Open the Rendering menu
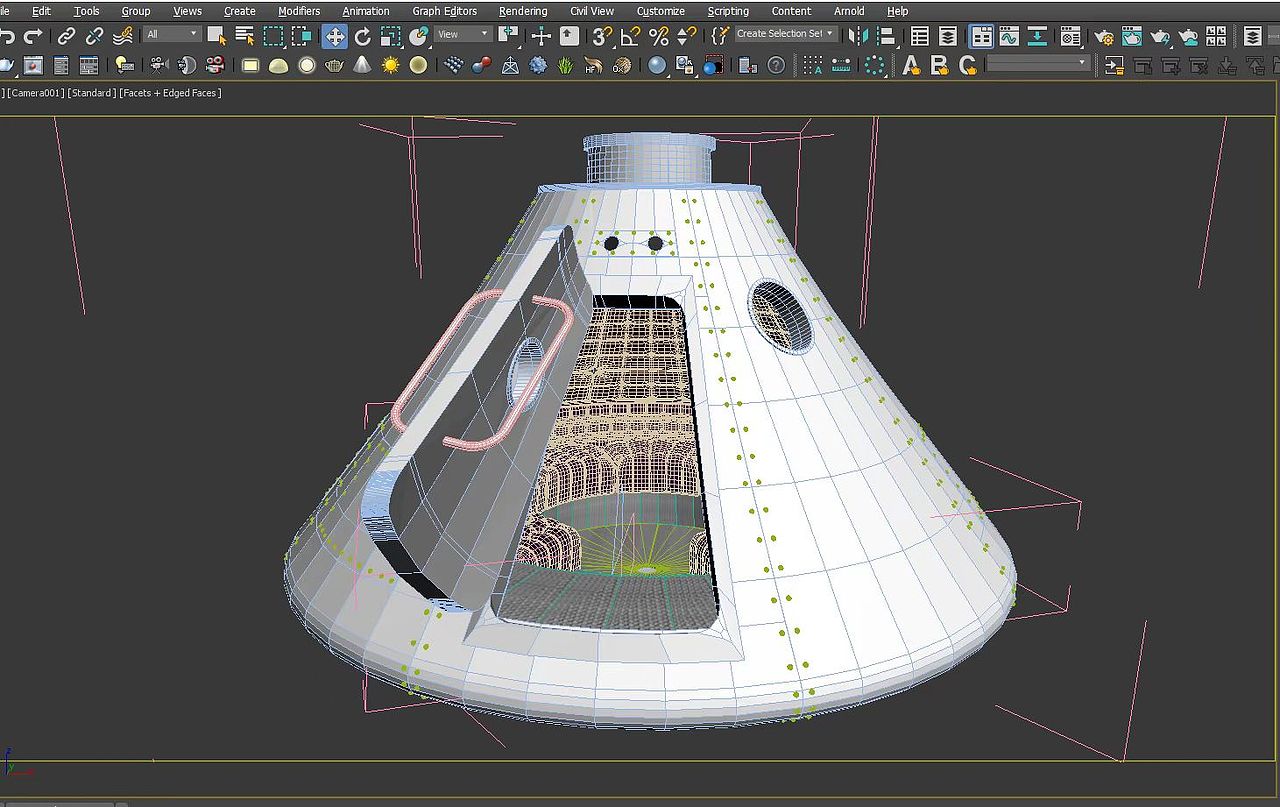The height and width of the screenshot is (807, 1280). point(523,11)
